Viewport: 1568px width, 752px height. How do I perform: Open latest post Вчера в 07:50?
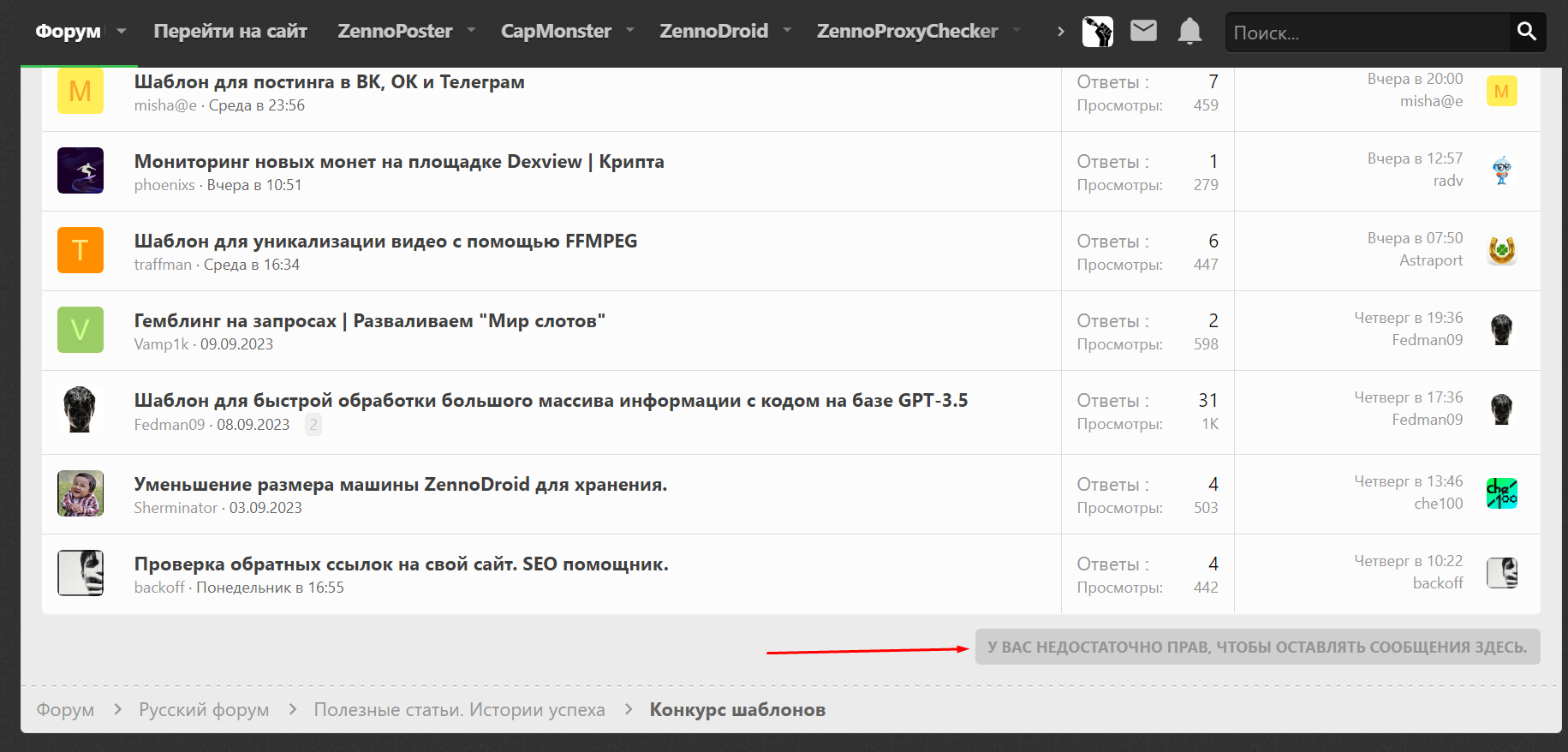pyautogui.click(x=1415, y=238)
